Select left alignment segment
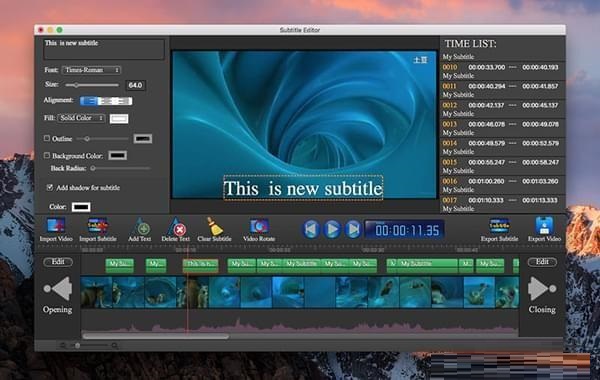This screenshot has height=380, width=600. (x=88, y=101)
